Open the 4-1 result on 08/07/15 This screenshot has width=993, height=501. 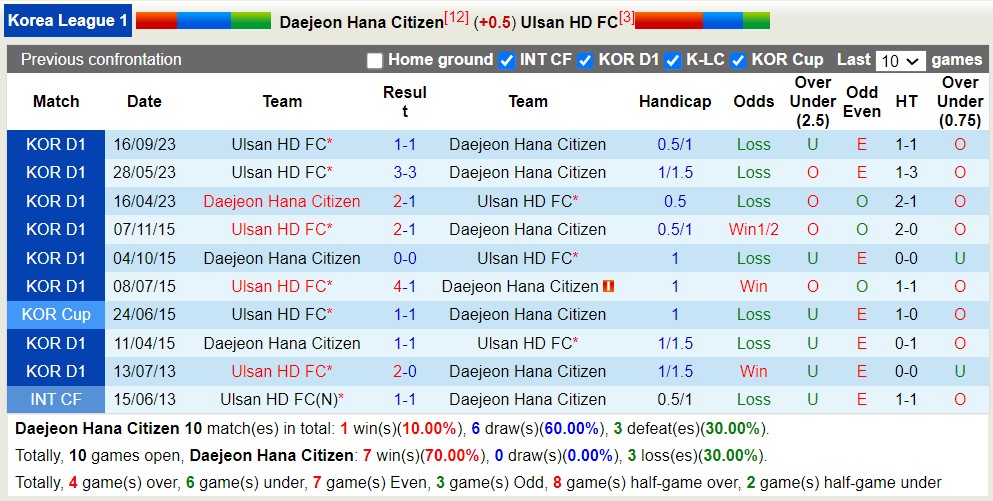(405, 286)
